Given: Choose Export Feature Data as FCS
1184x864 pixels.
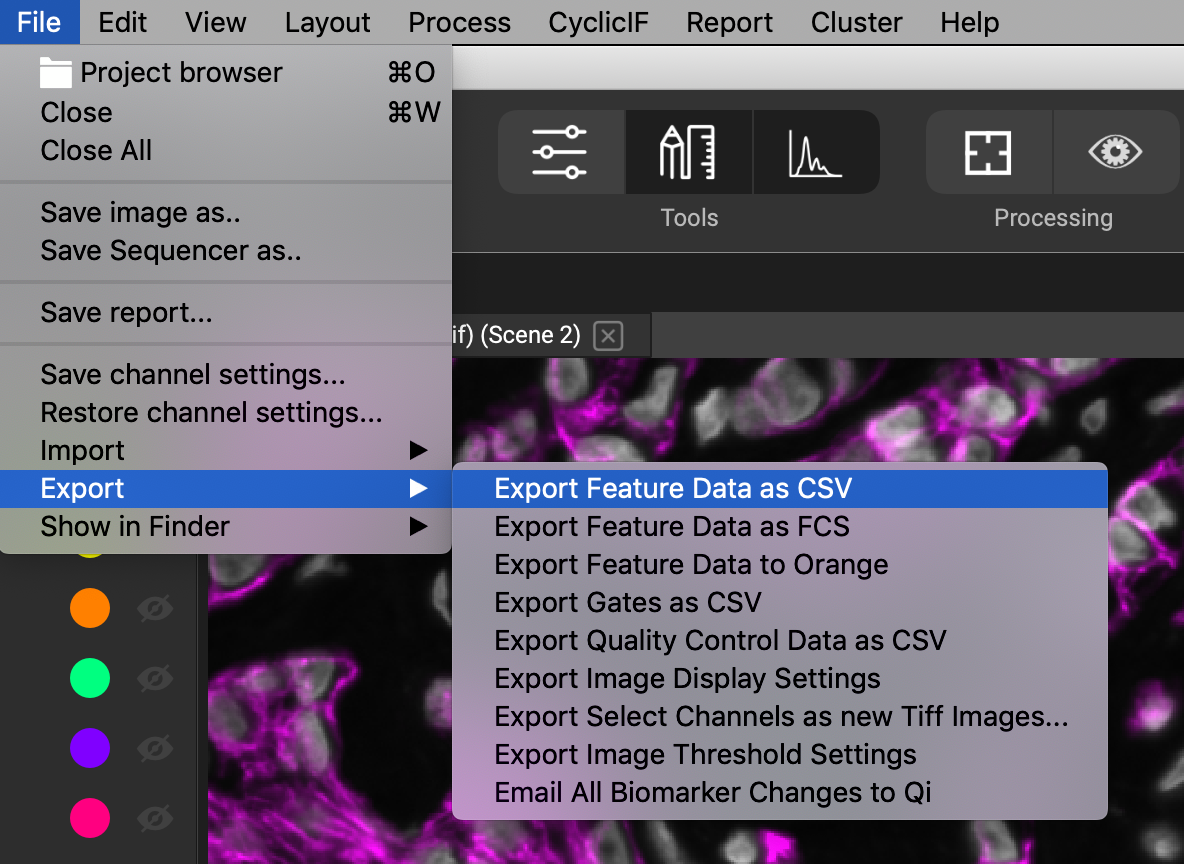Looking at the screenshot, I should (x=780, y=526).
